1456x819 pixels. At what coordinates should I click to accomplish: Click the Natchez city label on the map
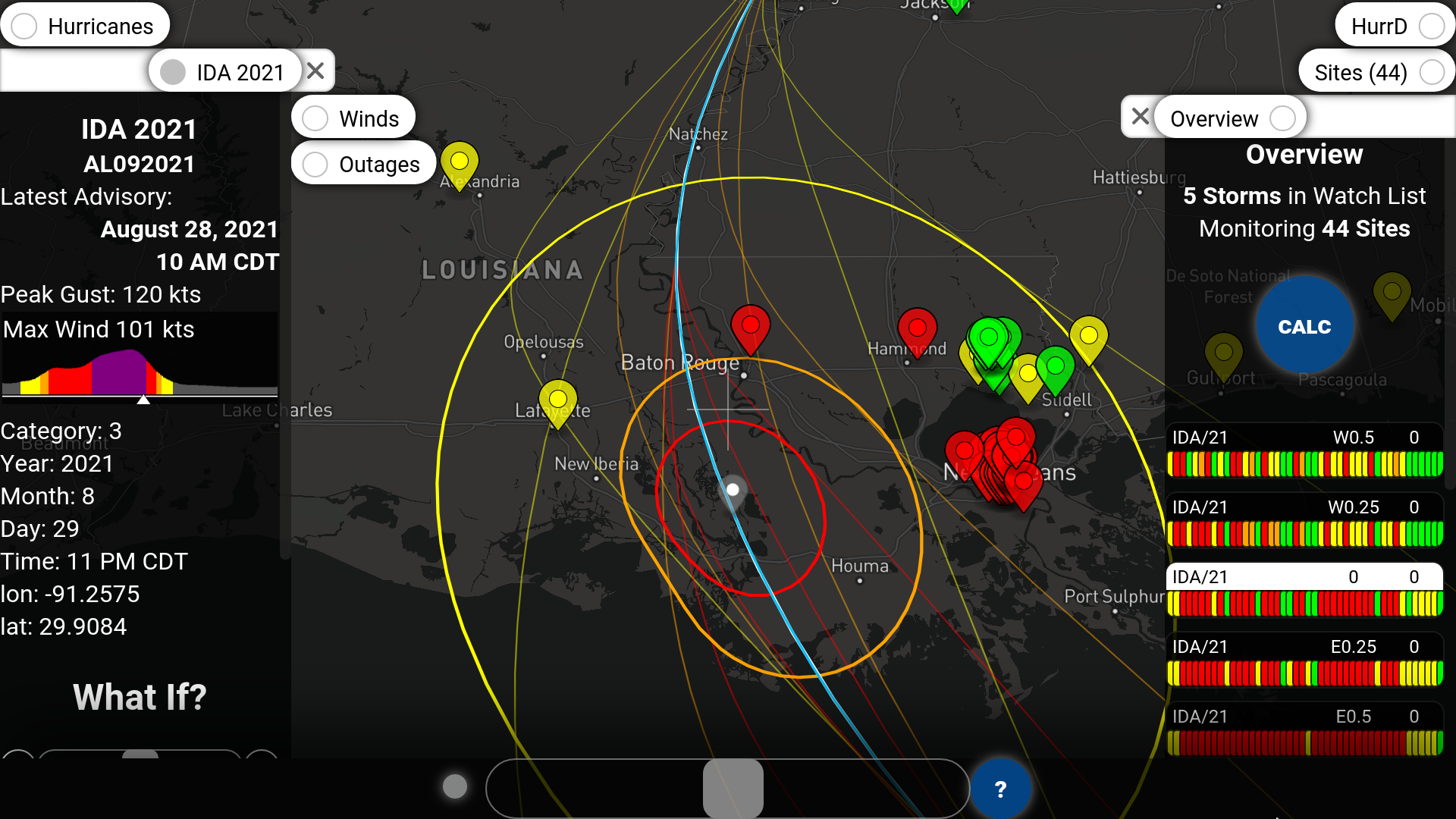698,134
